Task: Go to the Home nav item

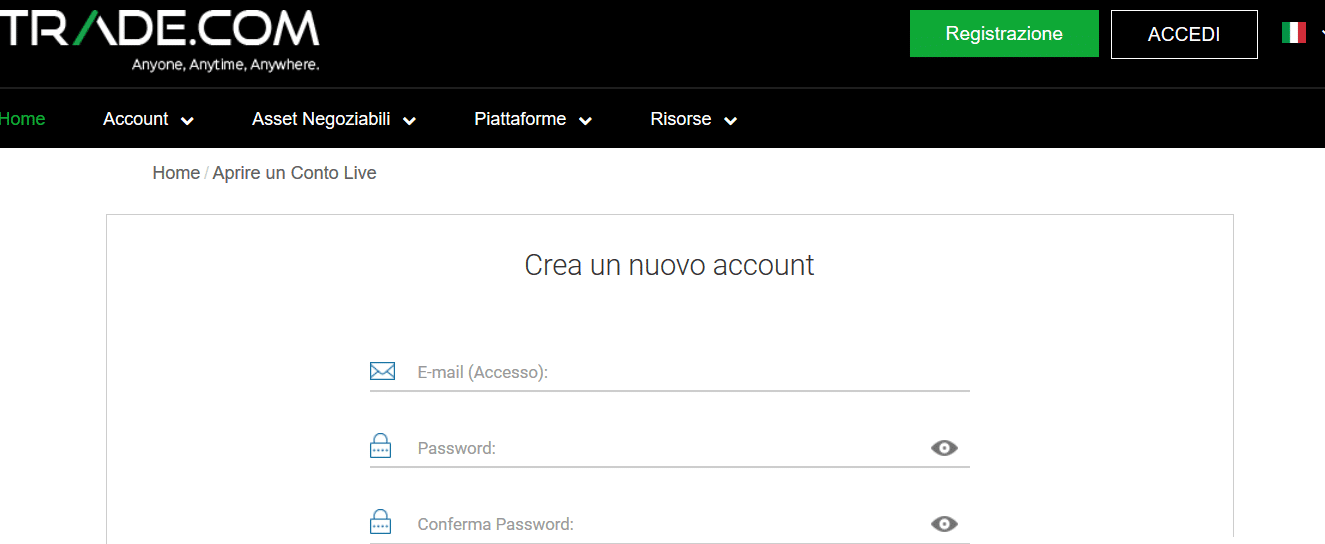Action: pyautogui.click(x=22, y=119)
